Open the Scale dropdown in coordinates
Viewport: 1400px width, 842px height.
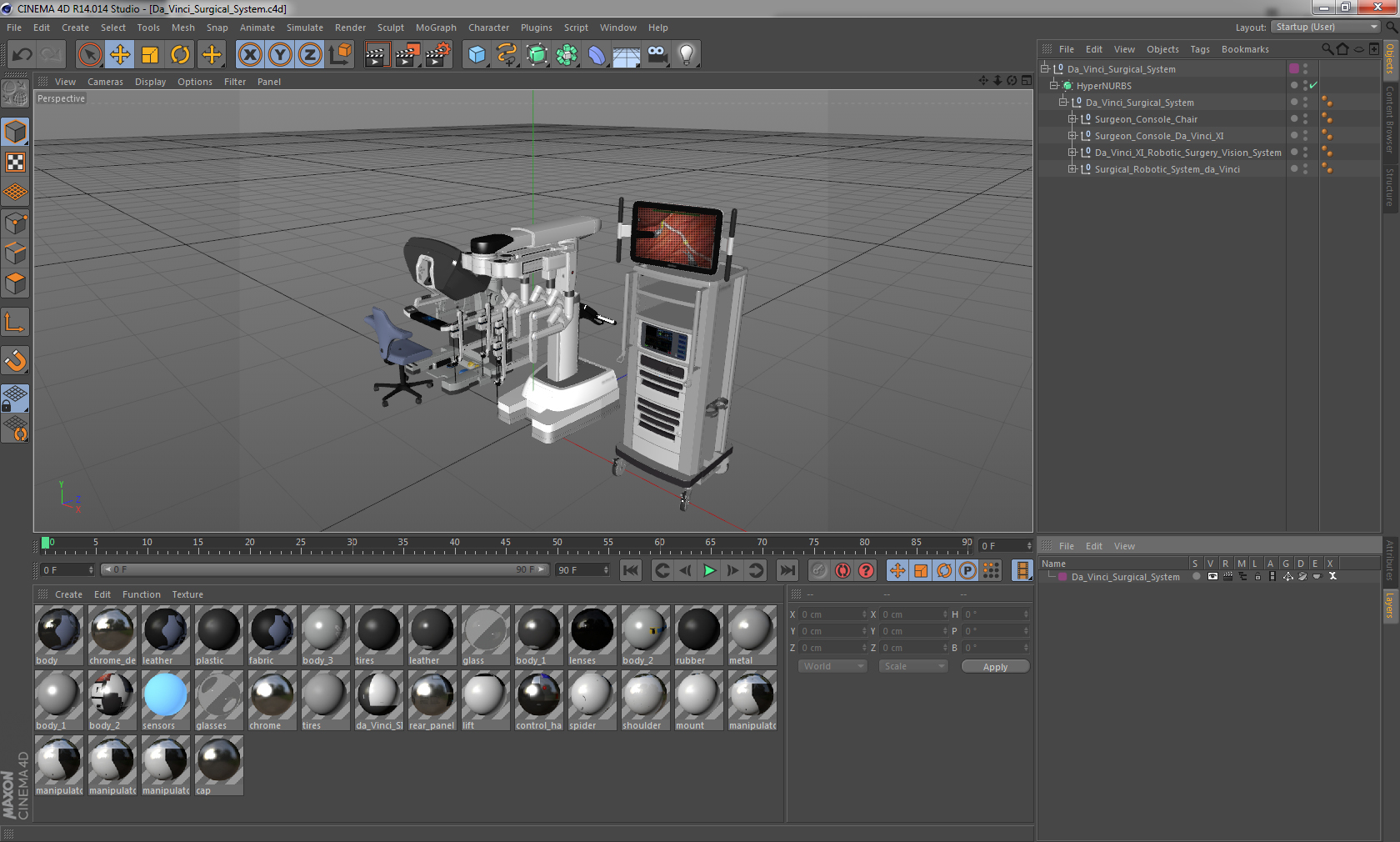click(x=913, y=666)
